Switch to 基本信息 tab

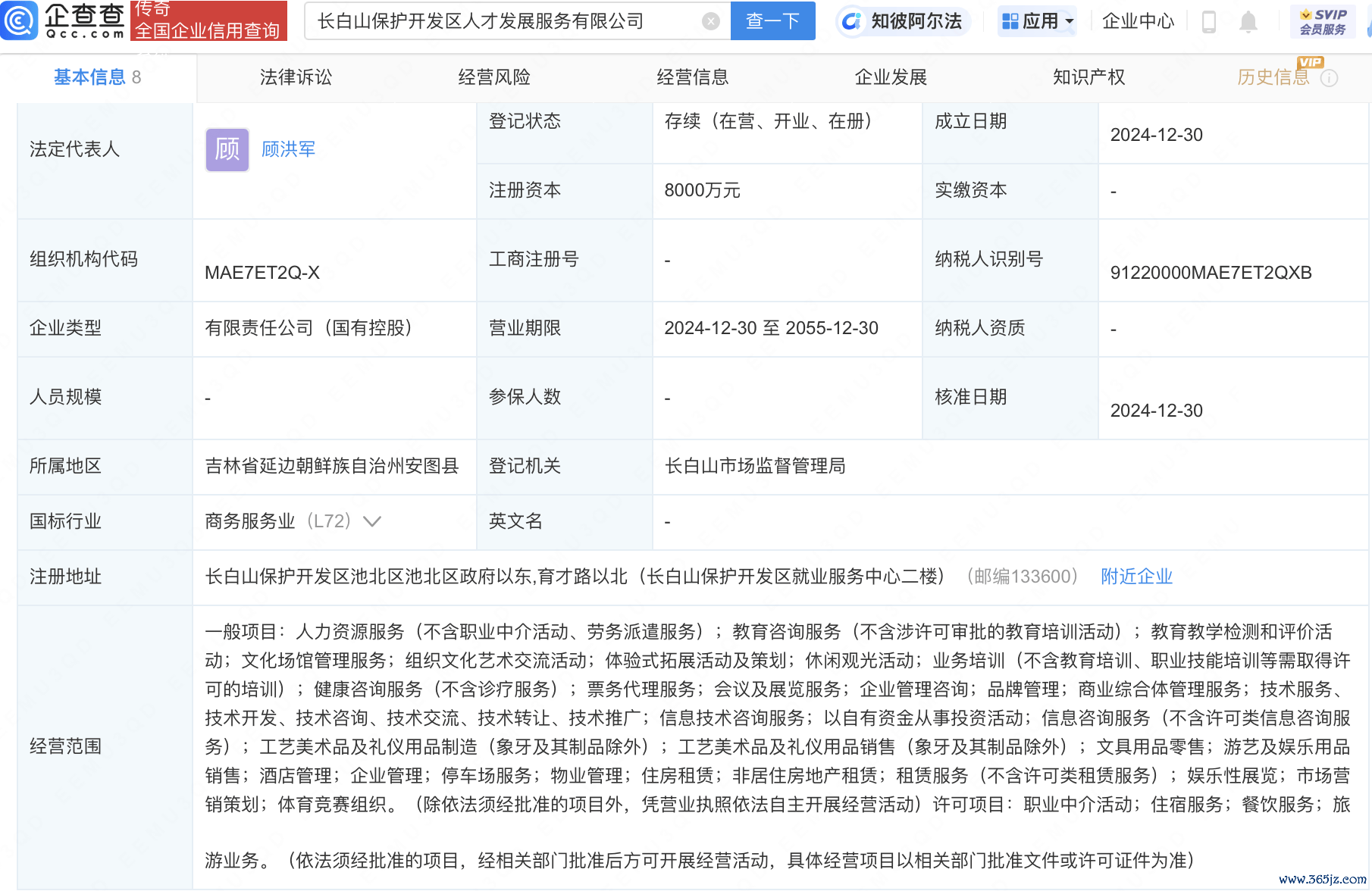98,77
